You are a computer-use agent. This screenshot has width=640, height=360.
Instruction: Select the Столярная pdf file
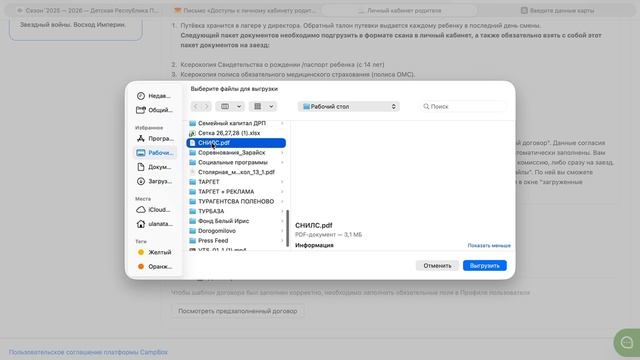[x=236, y=172]
